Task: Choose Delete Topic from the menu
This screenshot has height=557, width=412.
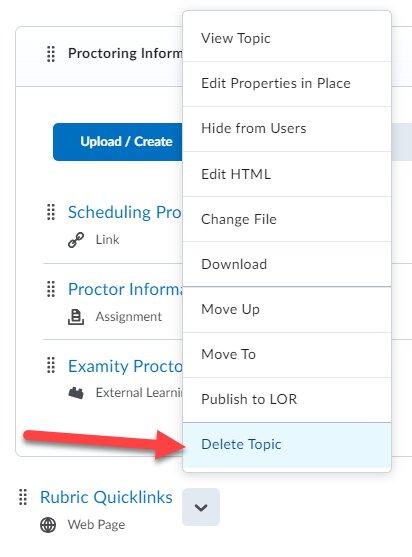Action: (x=287, y=445)
